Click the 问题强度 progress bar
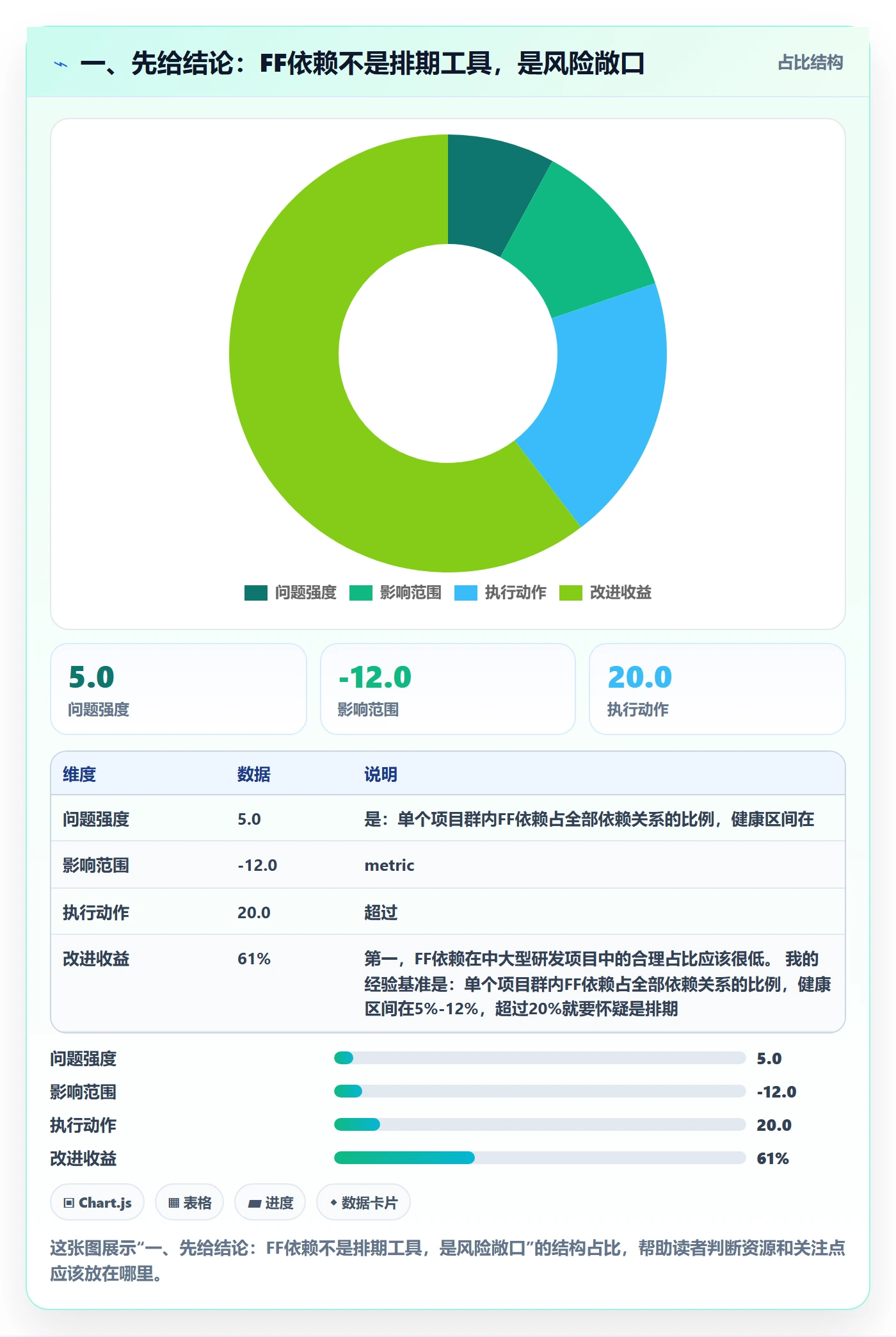 [x=540, y=1058]
